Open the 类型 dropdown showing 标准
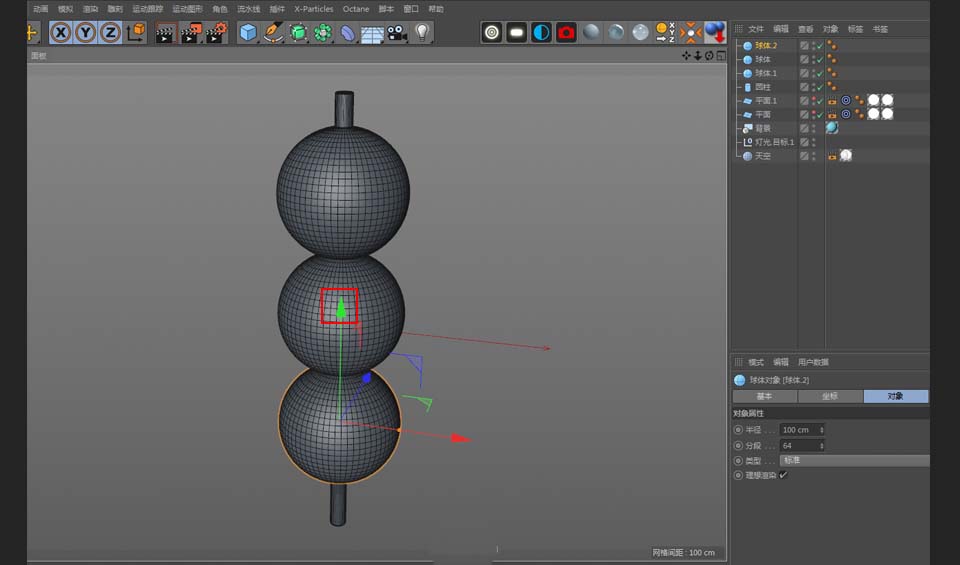The width and height of the screenshot is (960, 565). click(x=854, y=460)
